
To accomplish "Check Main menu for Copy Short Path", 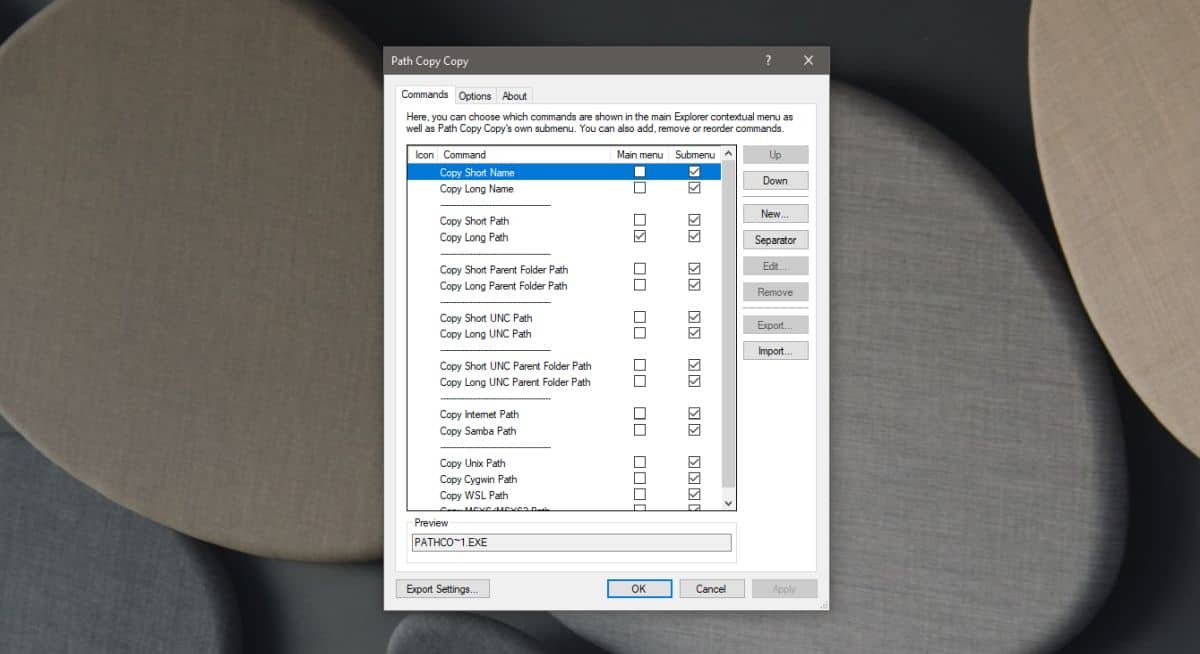I will coord(640,220).
